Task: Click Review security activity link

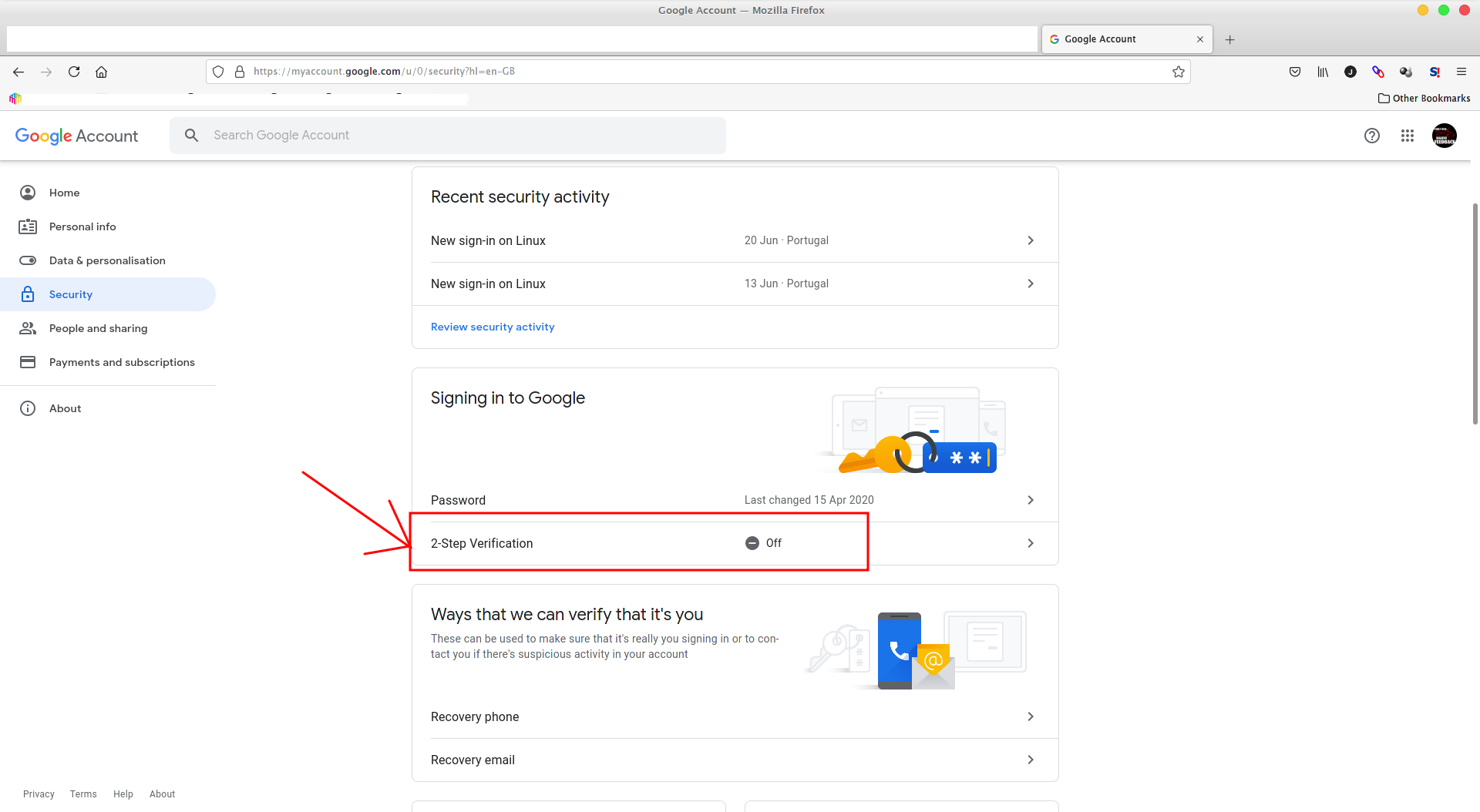Action: [x=493, y=327]
